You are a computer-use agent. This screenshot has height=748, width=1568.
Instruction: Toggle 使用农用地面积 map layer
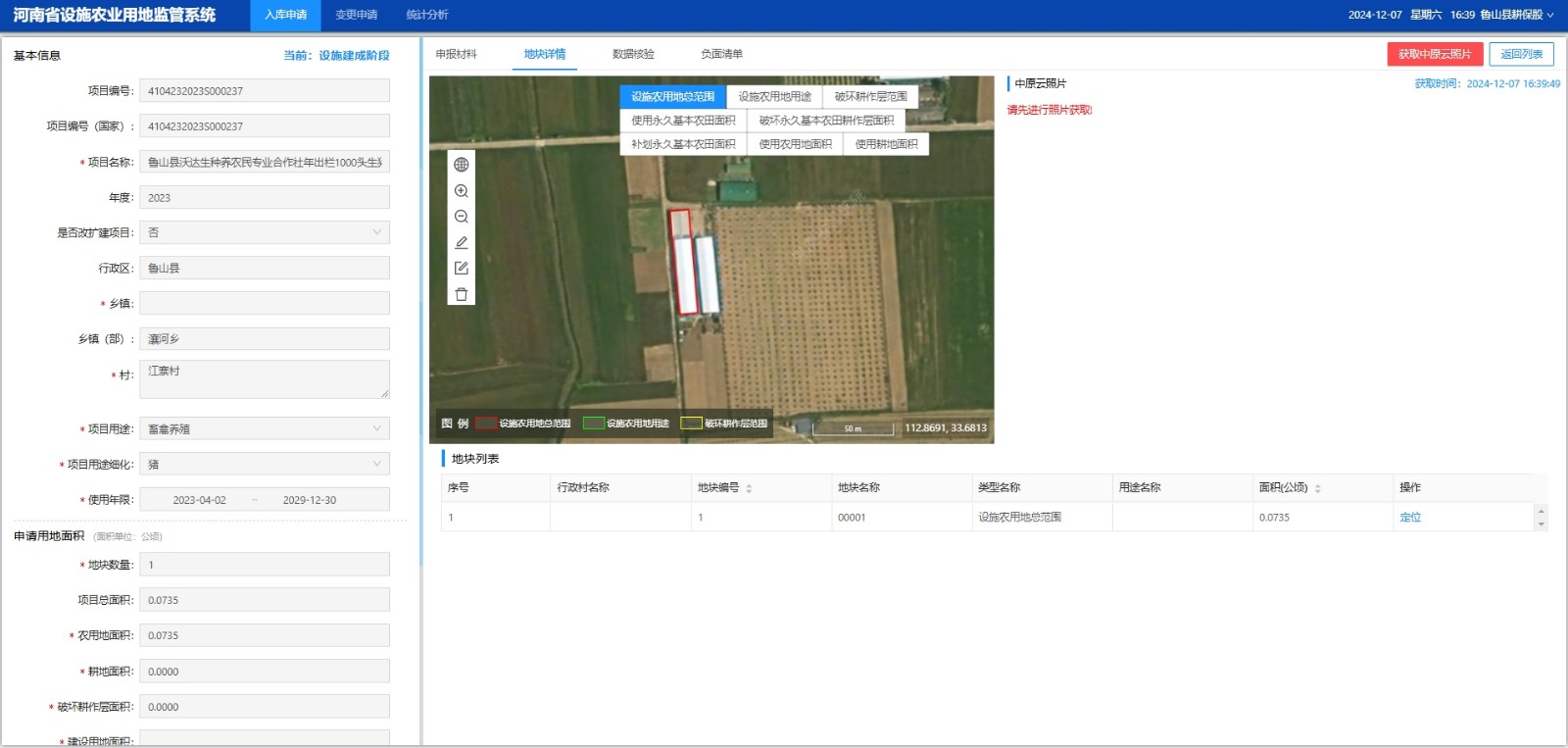pyautogui.click(x=795, y=144)
